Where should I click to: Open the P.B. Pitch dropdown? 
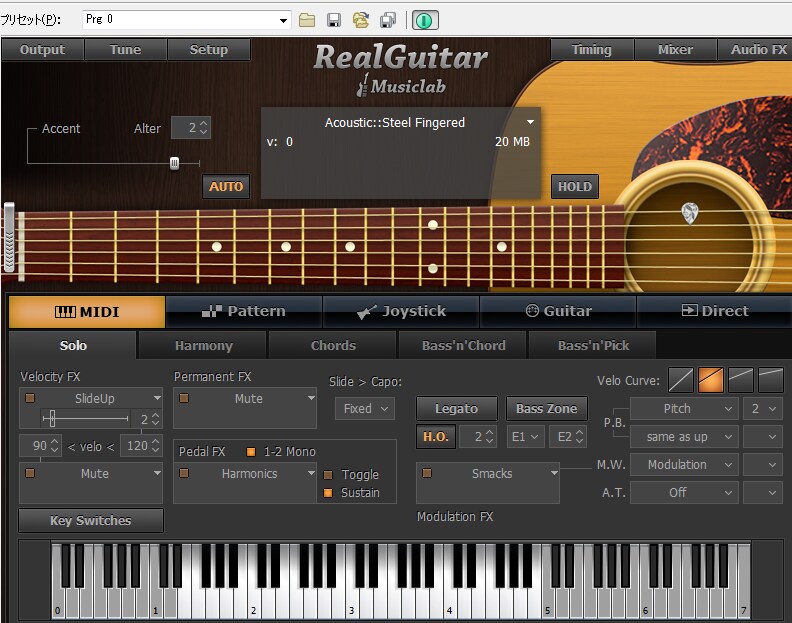(x=684, y=408)
